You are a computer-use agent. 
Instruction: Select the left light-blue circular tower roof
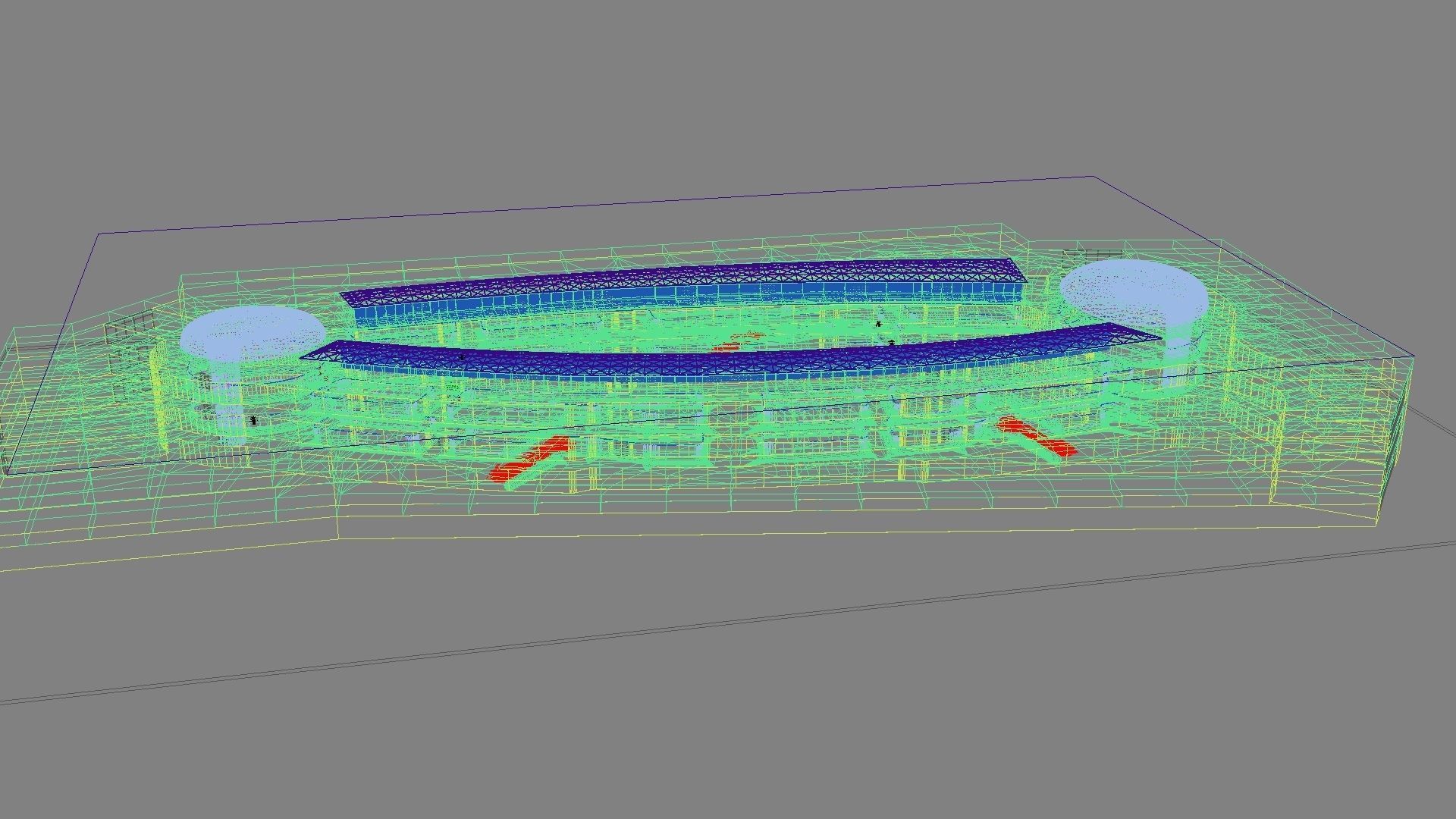click(253, 333)
